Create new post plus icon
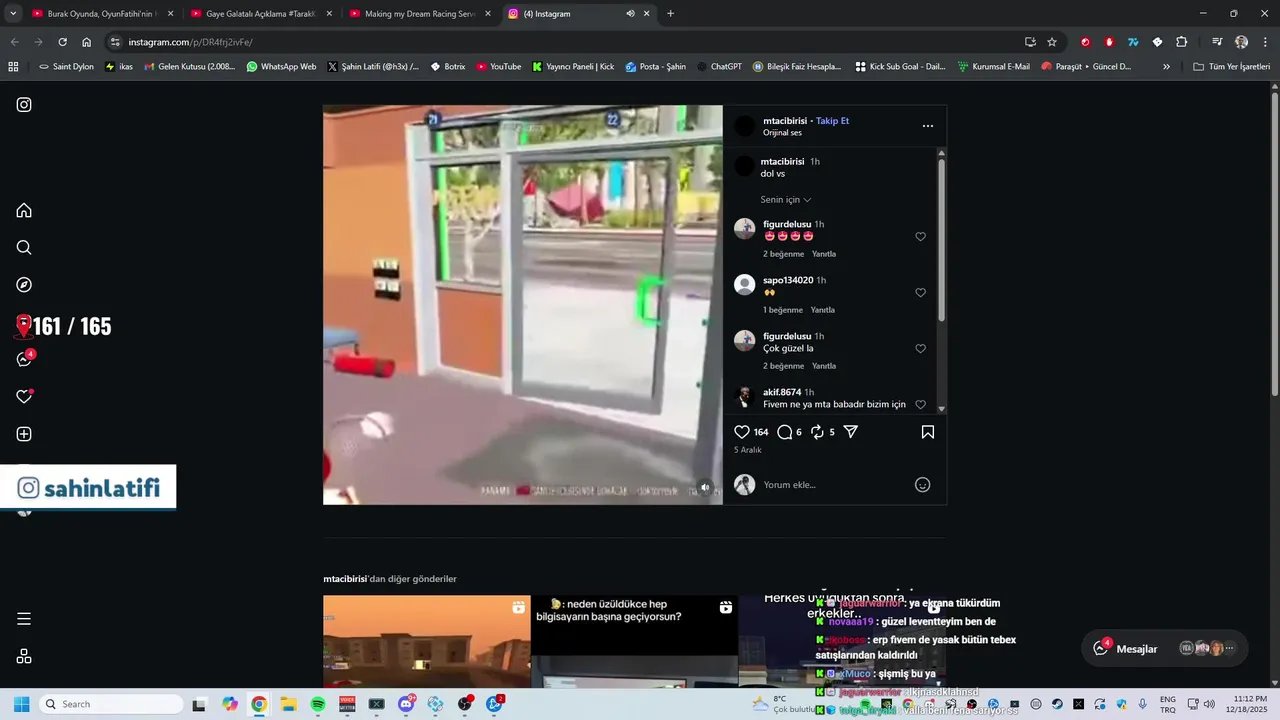The width and height of the screenshot is (1280, 720). click(24, 434)
